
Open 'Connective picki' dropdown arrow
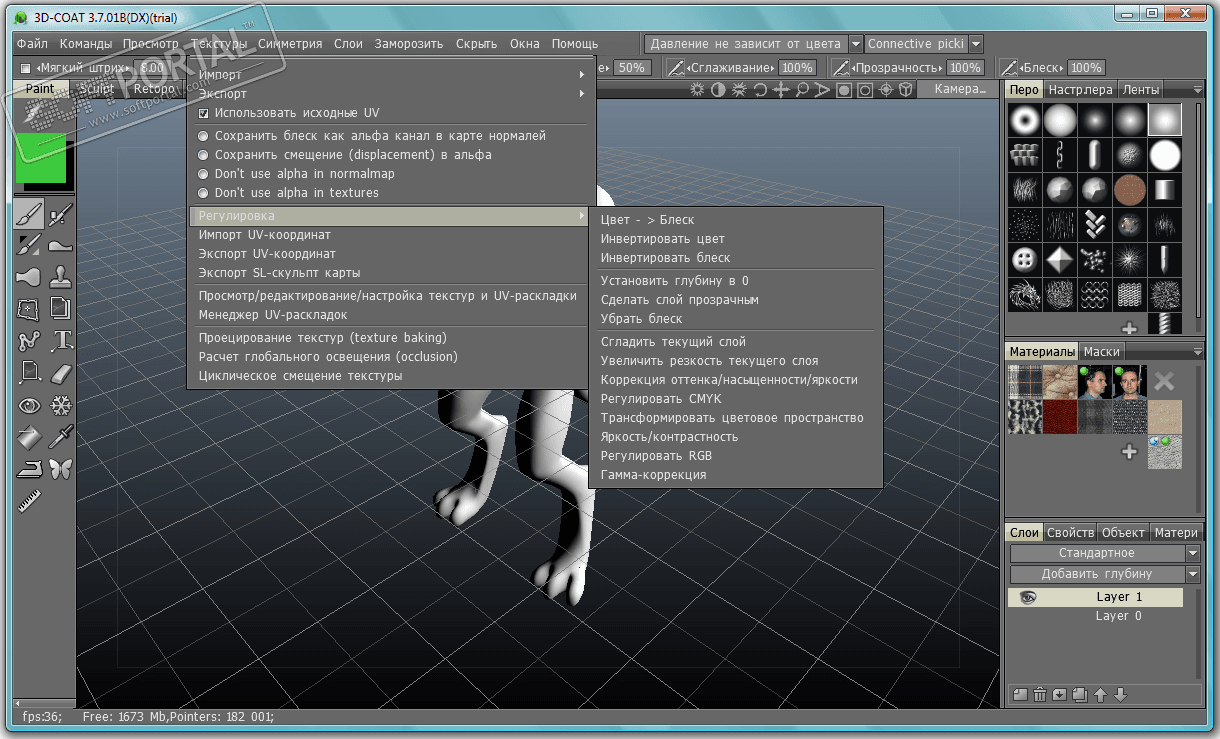click(976, 44)
